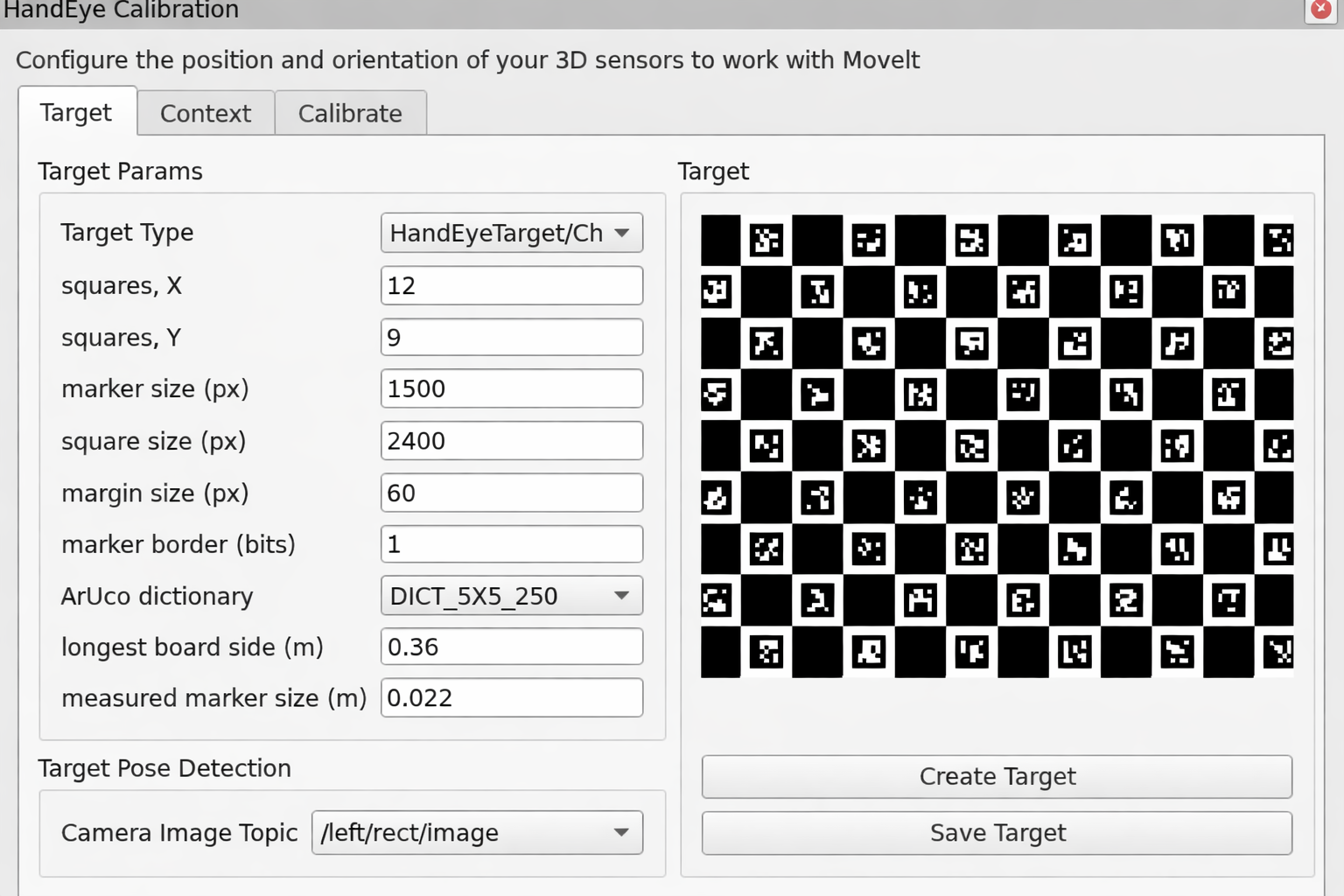
Task: Select the squares, Y input field
Action: pyautogui.click(x=511, y=337)
